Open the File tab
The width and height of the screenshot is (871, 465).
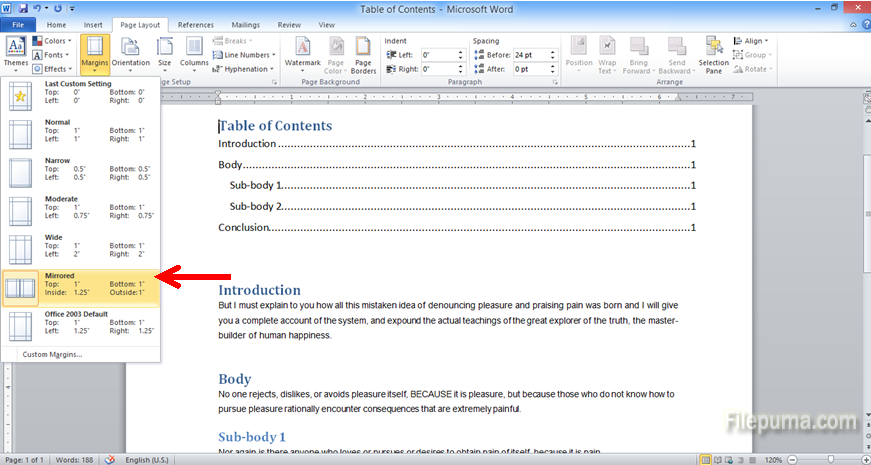(x=18, y=24)
